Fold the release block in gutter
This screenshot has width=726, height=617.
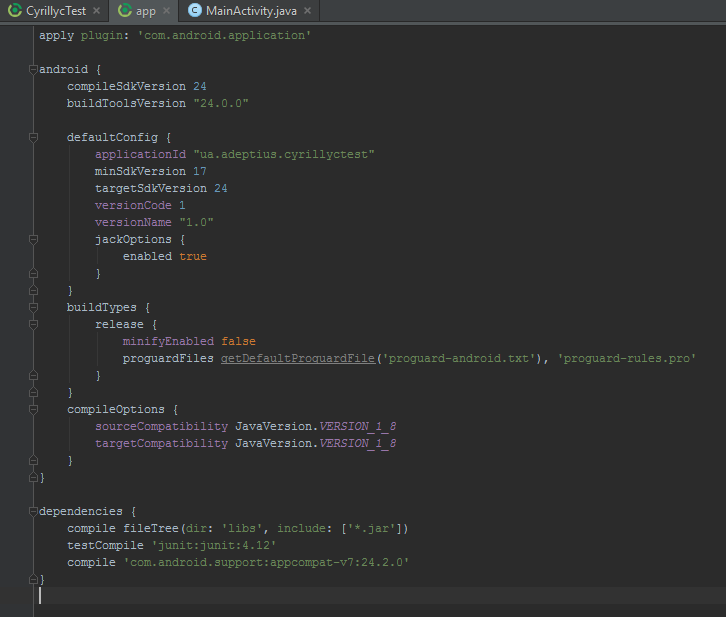pos(33,324)
